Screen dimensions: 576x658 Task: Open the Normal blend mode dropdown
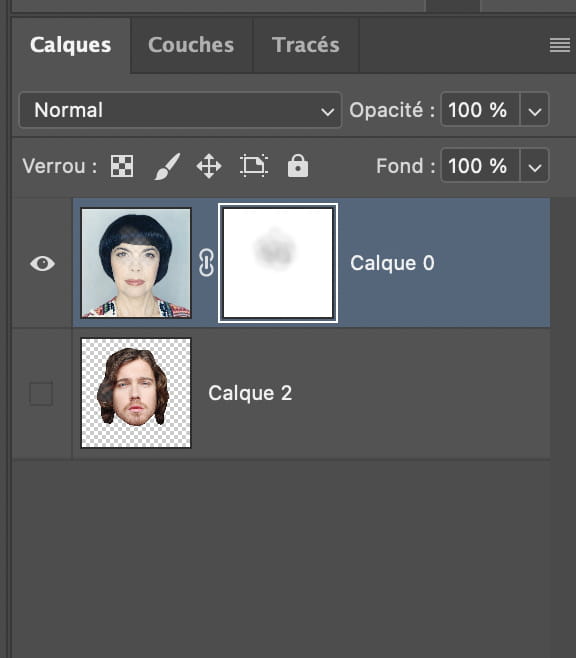tap(180, 110)
